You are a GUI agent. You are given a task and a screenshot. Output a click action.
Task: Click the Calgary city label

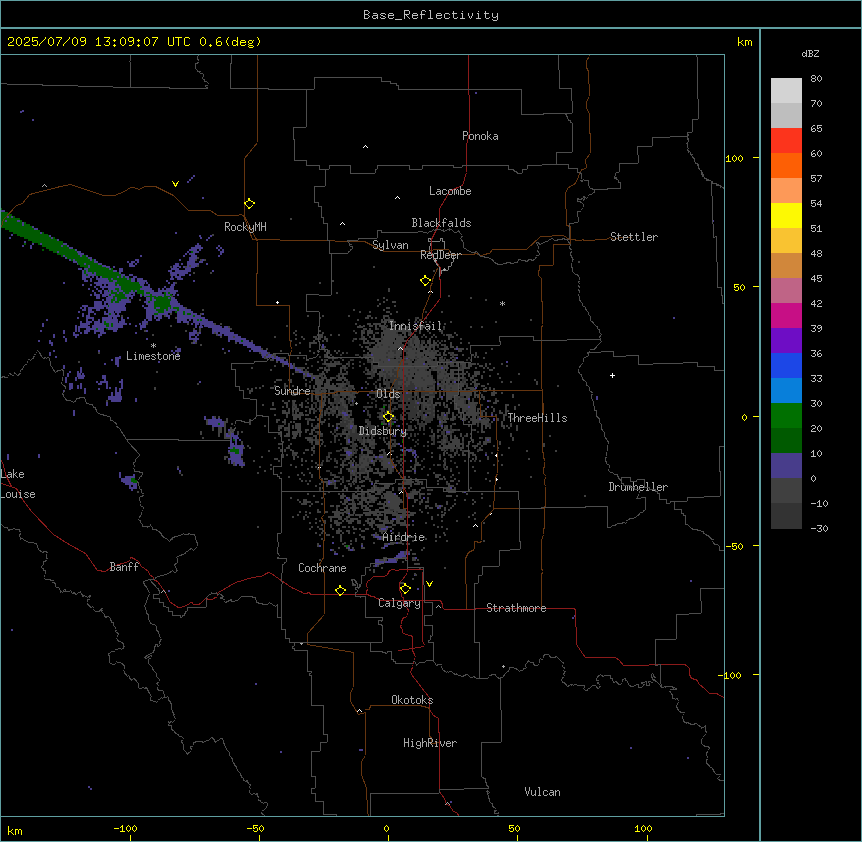pos(399,603)
